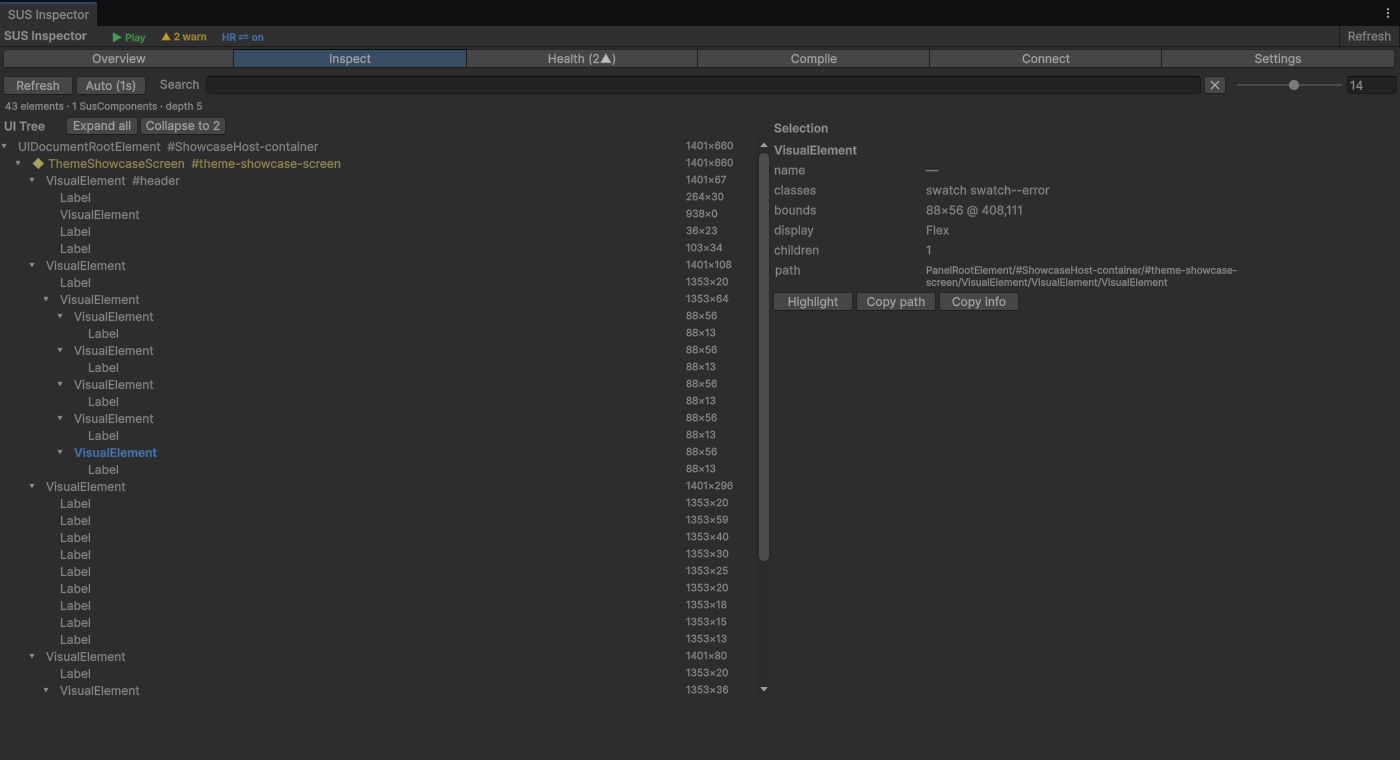Viewport: 1400px width, 760px height.
Task: Go to the Compile tab
Action: tap(814, 59)
